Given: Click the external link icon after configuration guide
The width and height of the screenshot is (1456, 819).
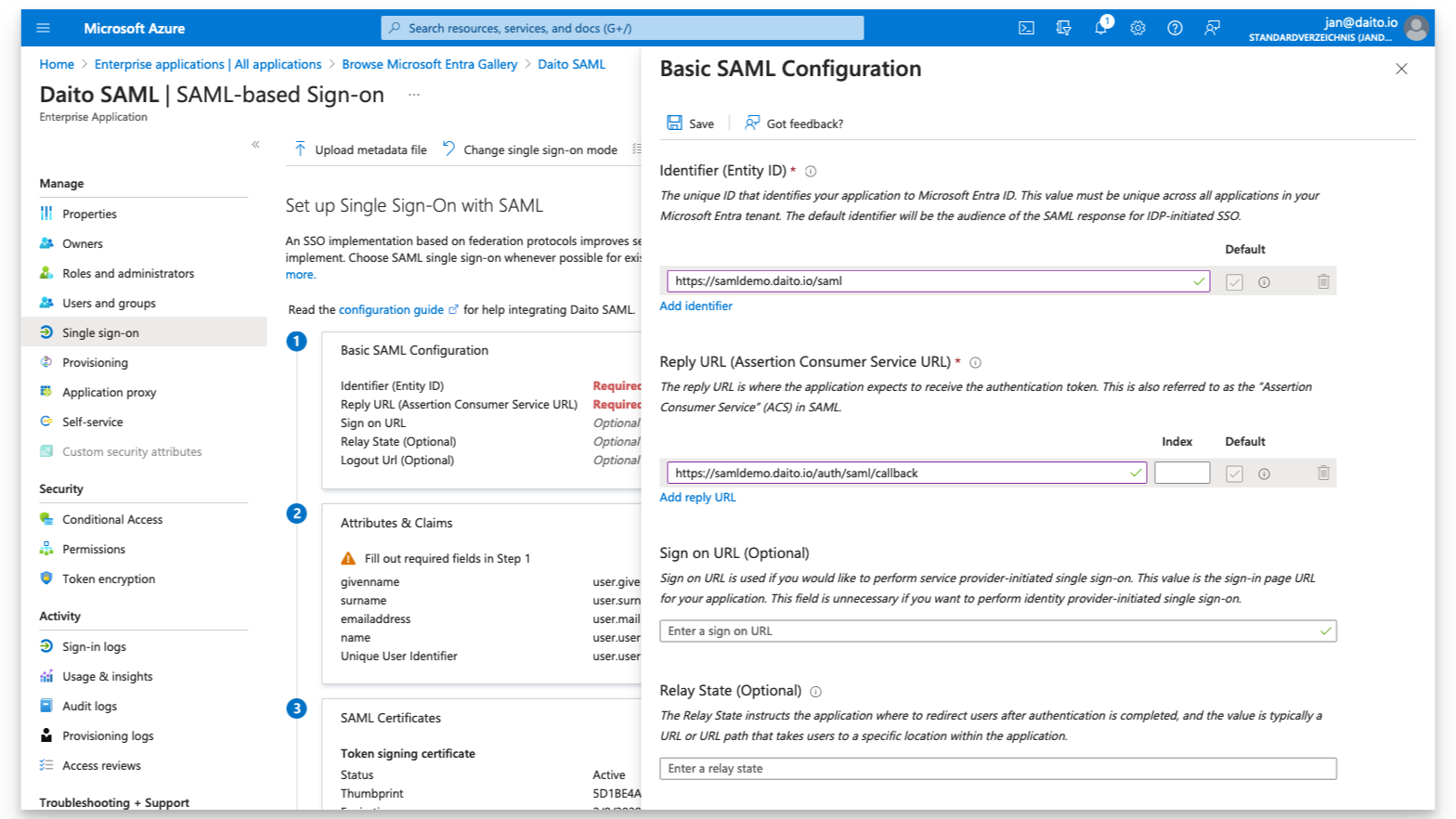Looking at the screenshot, I should [x=453, y=310].
